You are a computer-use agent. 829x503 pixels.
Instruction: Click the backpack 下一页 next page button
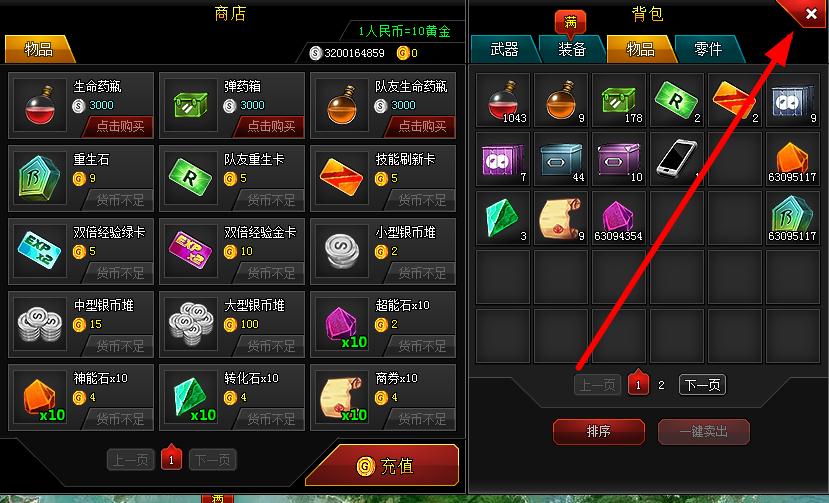point(702,385)
